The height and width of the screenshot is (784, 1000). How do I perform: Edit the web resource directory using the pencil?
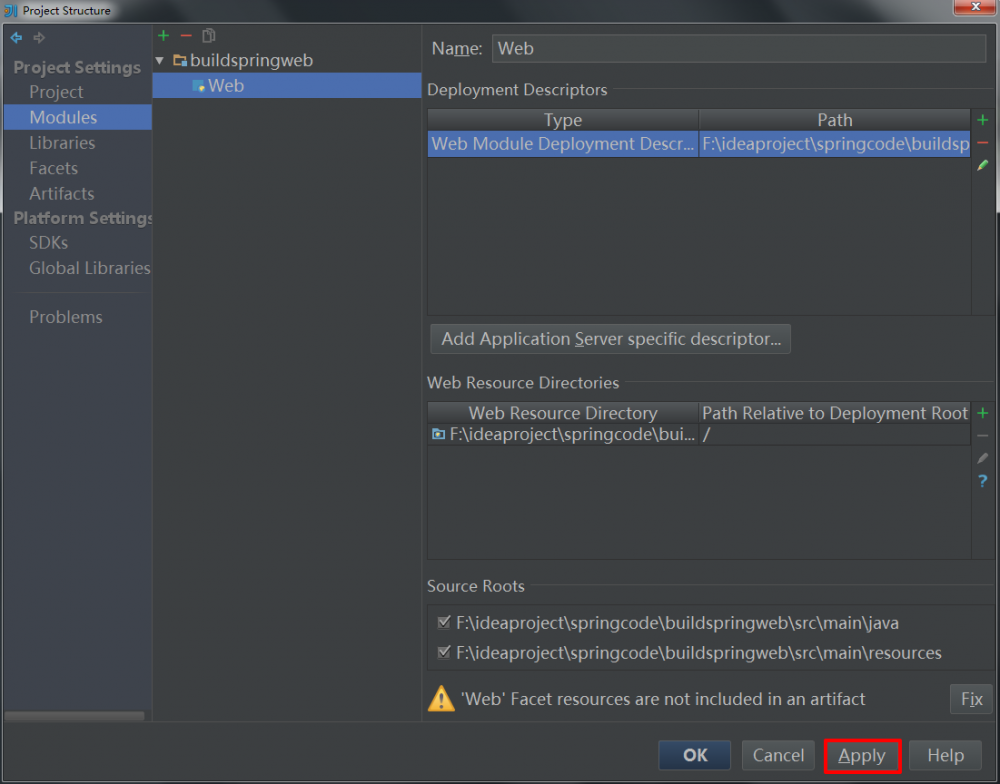tap(982, 458)
